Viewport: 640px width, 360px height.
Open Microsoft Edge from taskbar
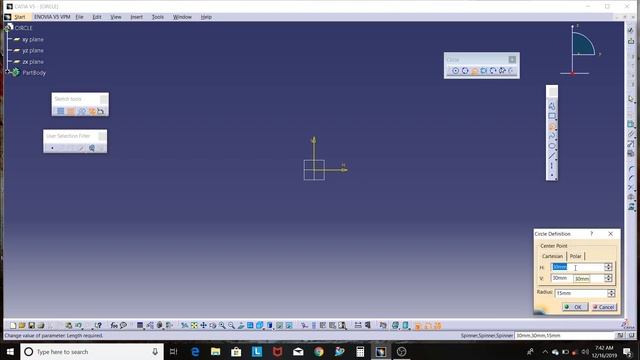pyautogui.click(x=195, y=351)
